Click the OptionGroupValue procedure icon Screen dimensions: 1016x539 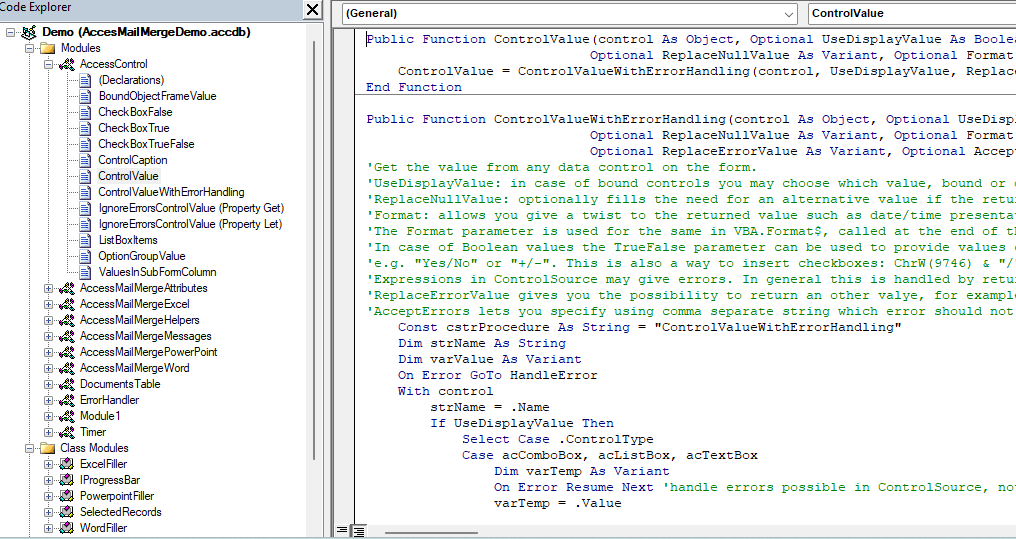coord(86,256)
